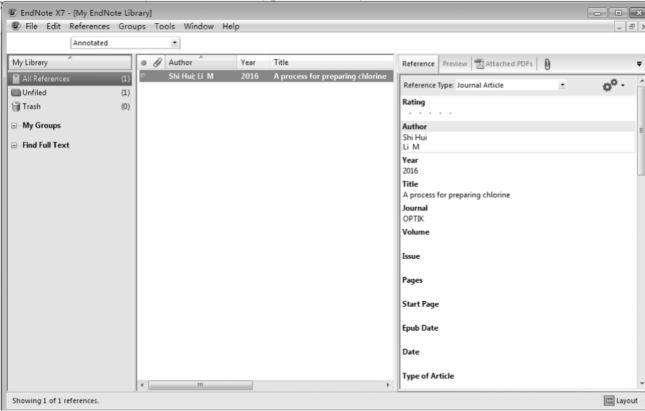Click the Journal field value OPTIK

tap(413, 219)
